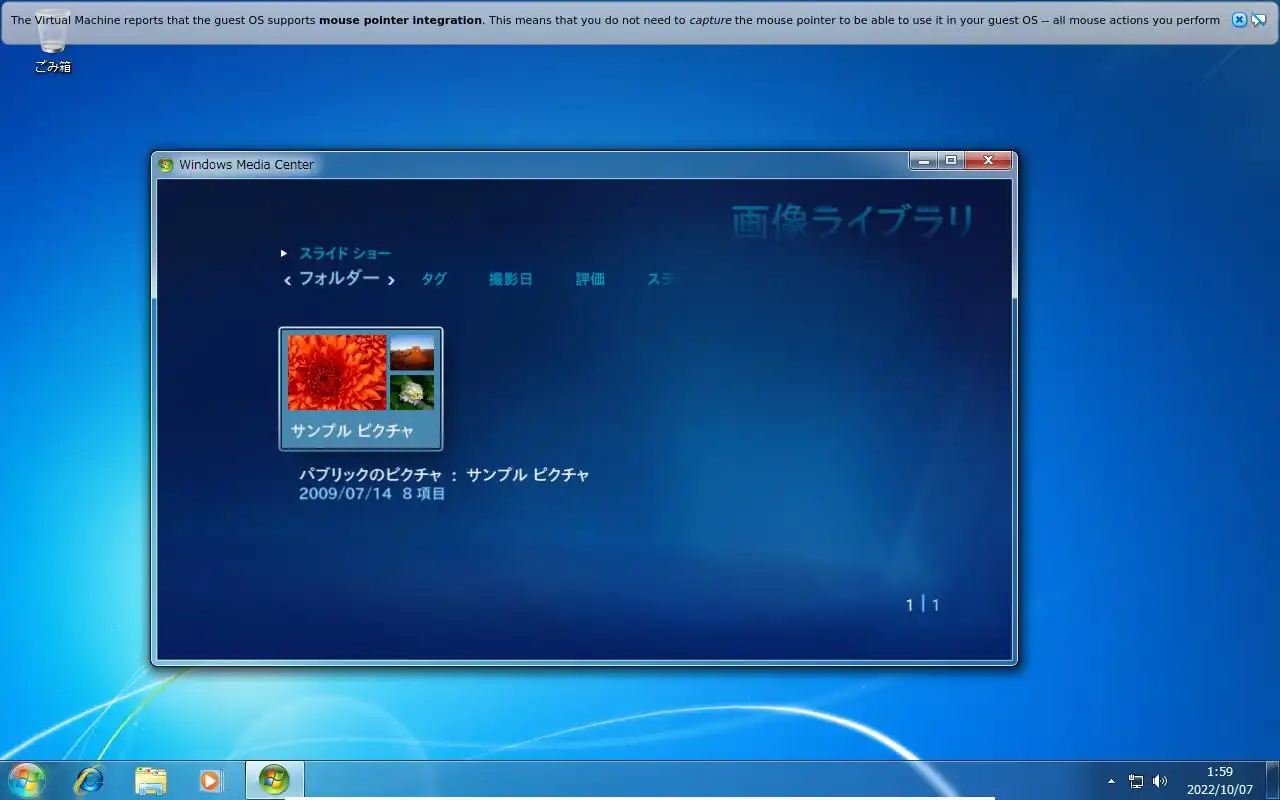Close the Windows Media Center window
Image resolution: width=1280 pixels, height=800 pixels.
tap(988, 161)
